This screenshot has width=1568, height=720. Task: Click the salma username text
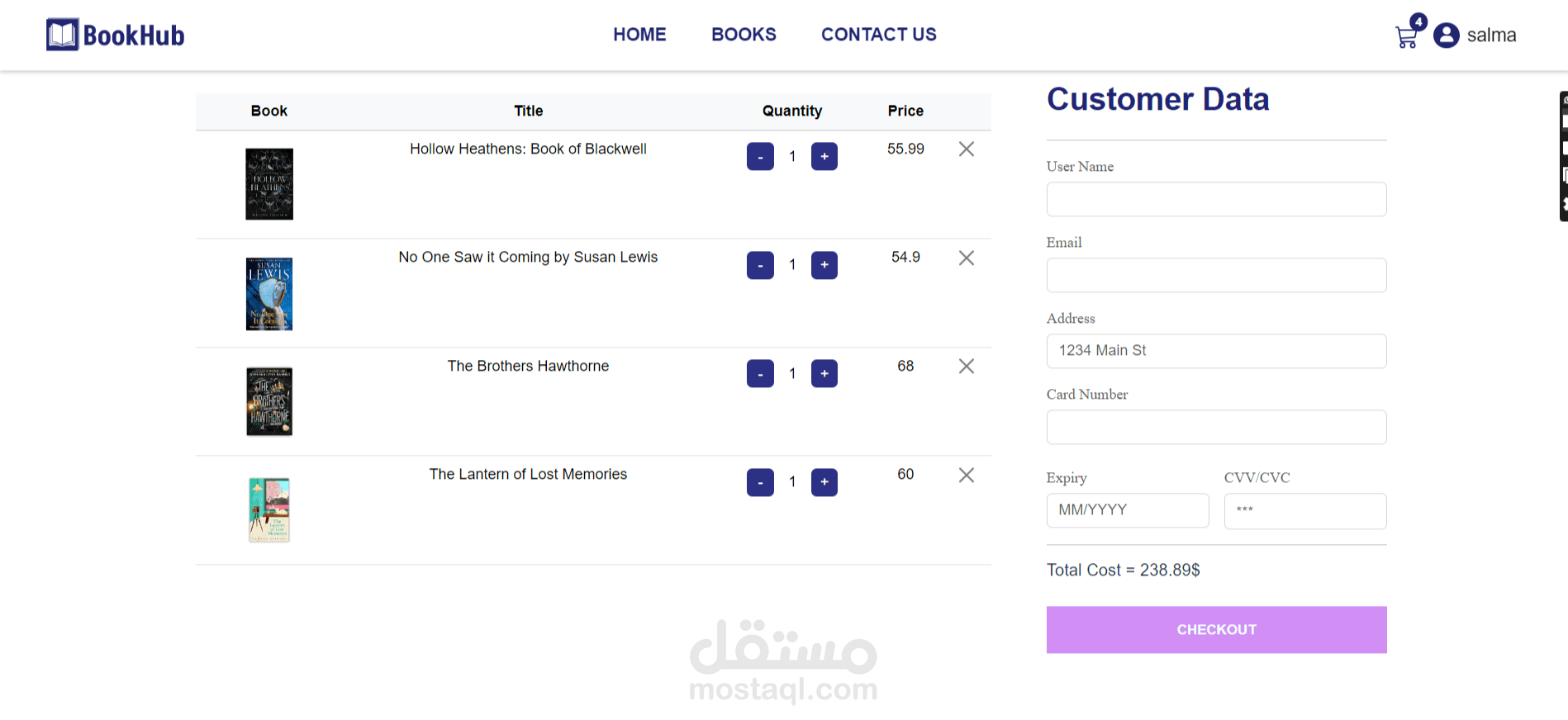click(x=1491, y=36)
